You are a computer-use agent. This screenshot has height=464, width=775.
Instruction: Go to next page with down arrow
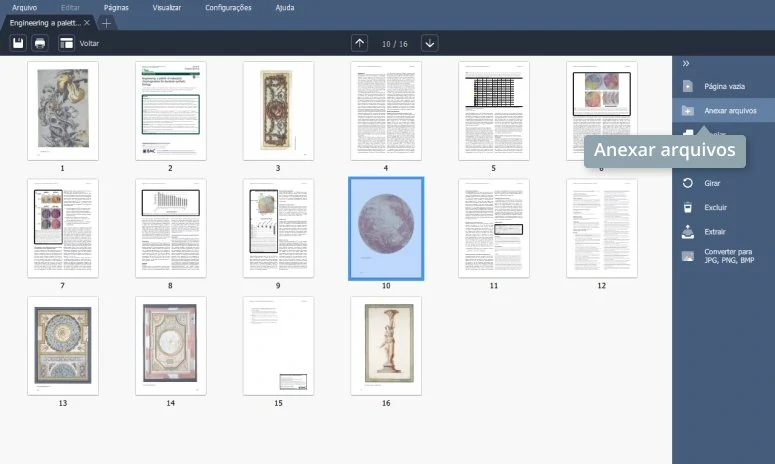pyautogui.click(x=430, y=43)
